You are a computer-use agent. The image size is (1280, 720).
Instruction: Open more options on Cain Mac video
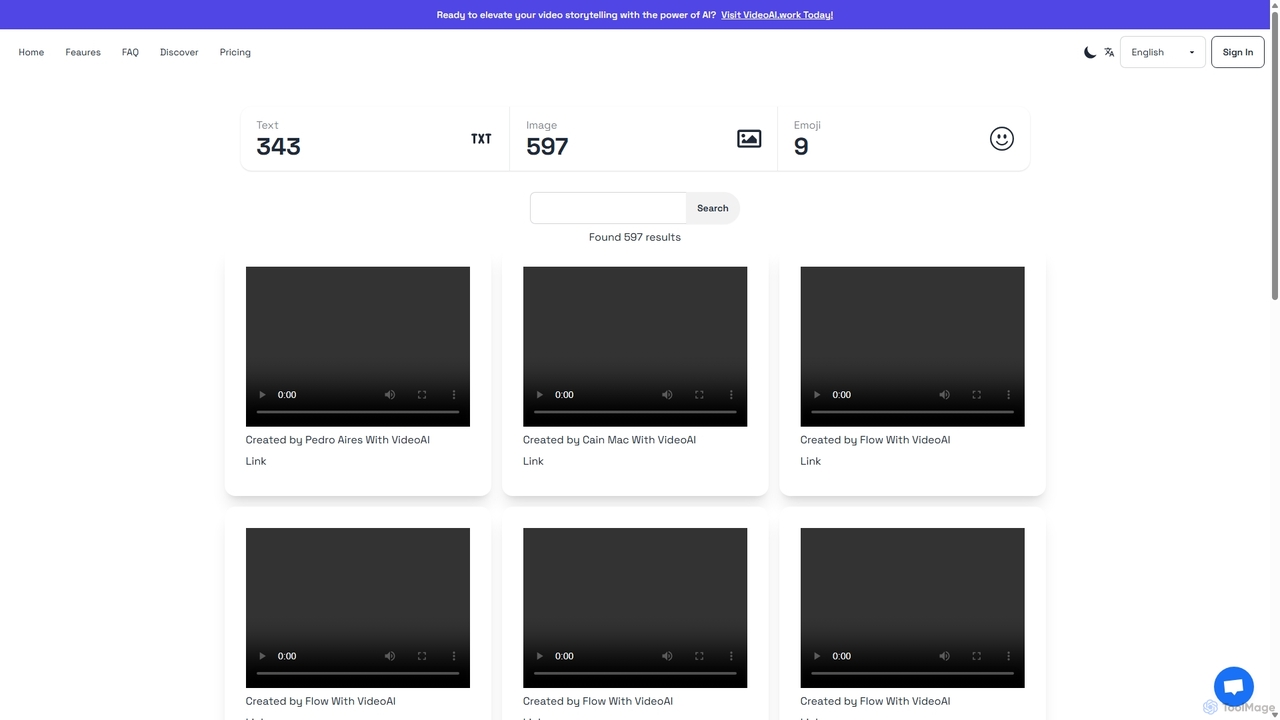[731, 395]
